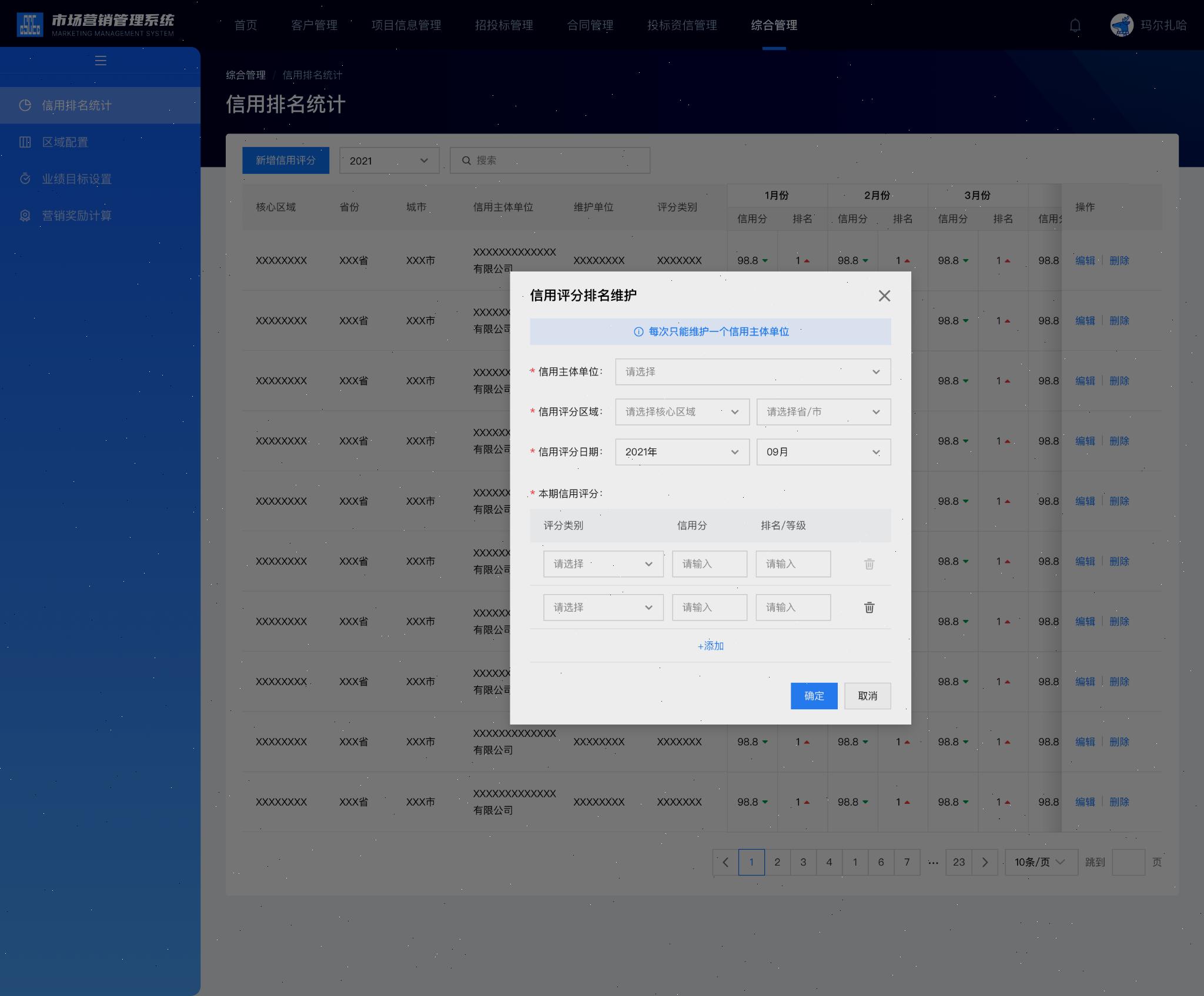Click the 业绩目标设置 sidebar icon
The height and width of the screenshot is (996, 1204).
click(25, 179)
